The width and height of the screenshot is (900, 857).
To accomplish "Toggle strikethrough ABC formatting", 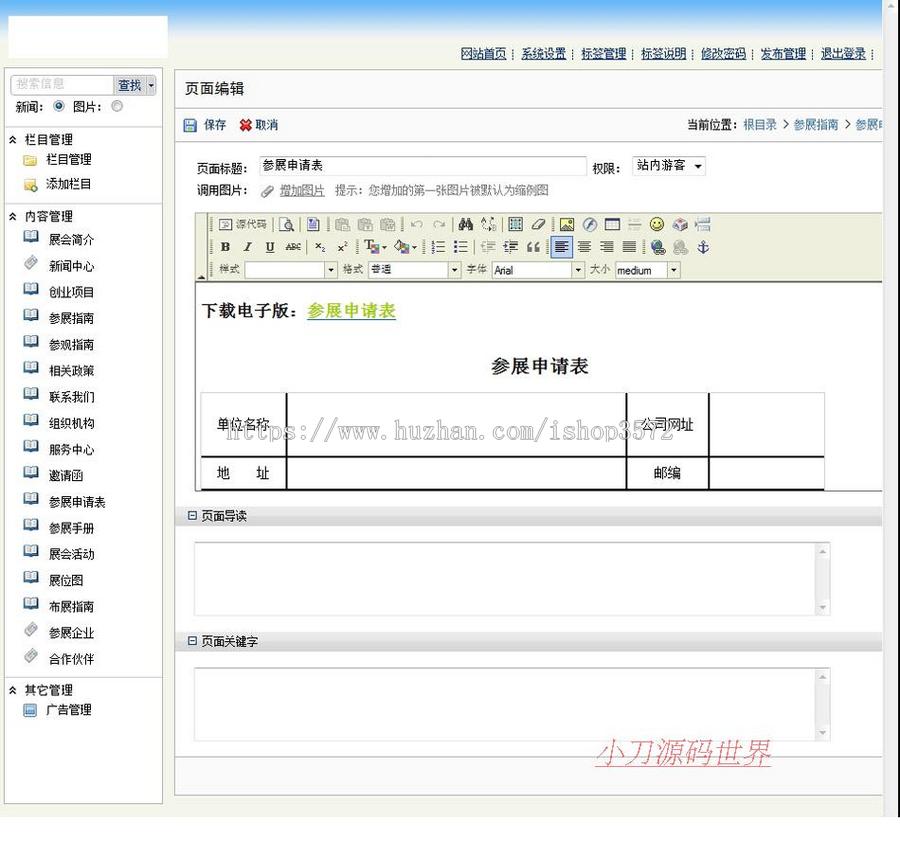I will click(293, 247).
